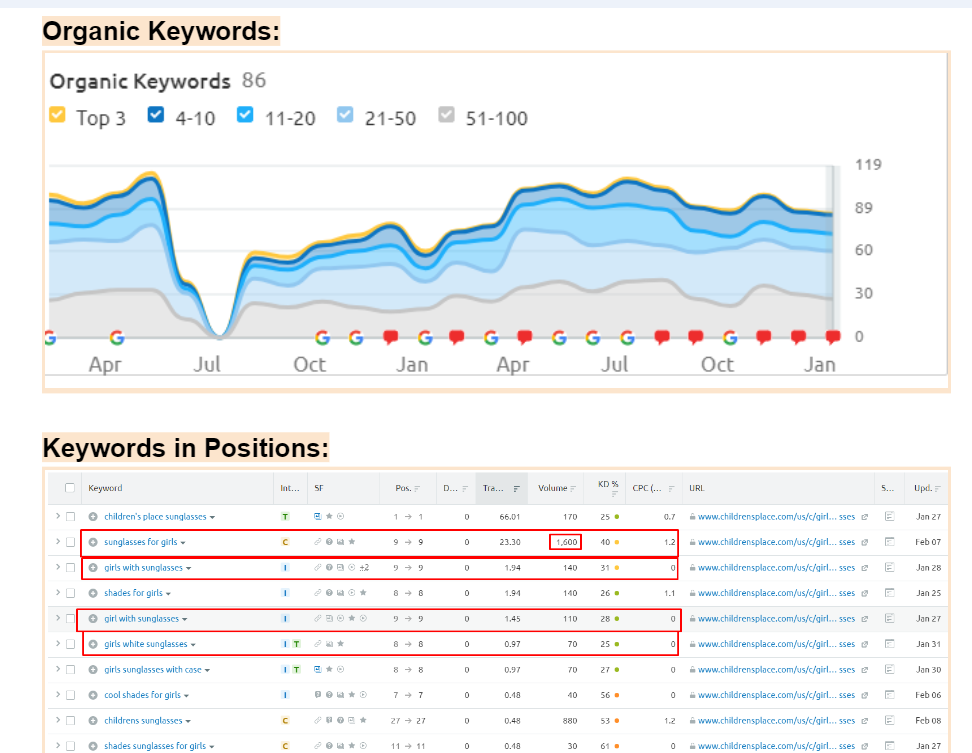Open childrensplace.com URL in 'girls white sunglasses' row
This screenshot has height=753, width=972.
(x=776, y=644)
